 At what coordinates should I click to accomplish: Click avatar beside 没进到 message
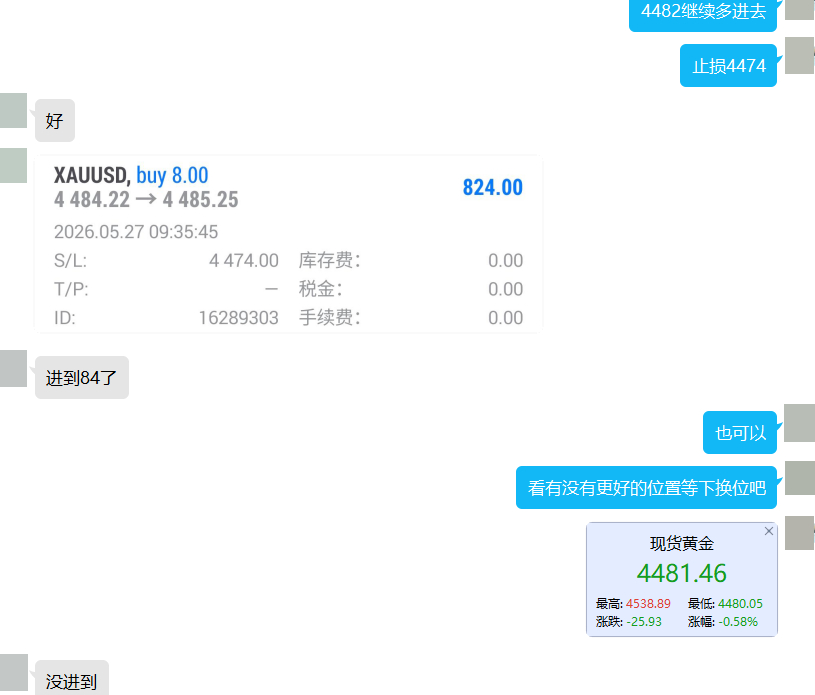pyautogui.click(x=14, y=673)
